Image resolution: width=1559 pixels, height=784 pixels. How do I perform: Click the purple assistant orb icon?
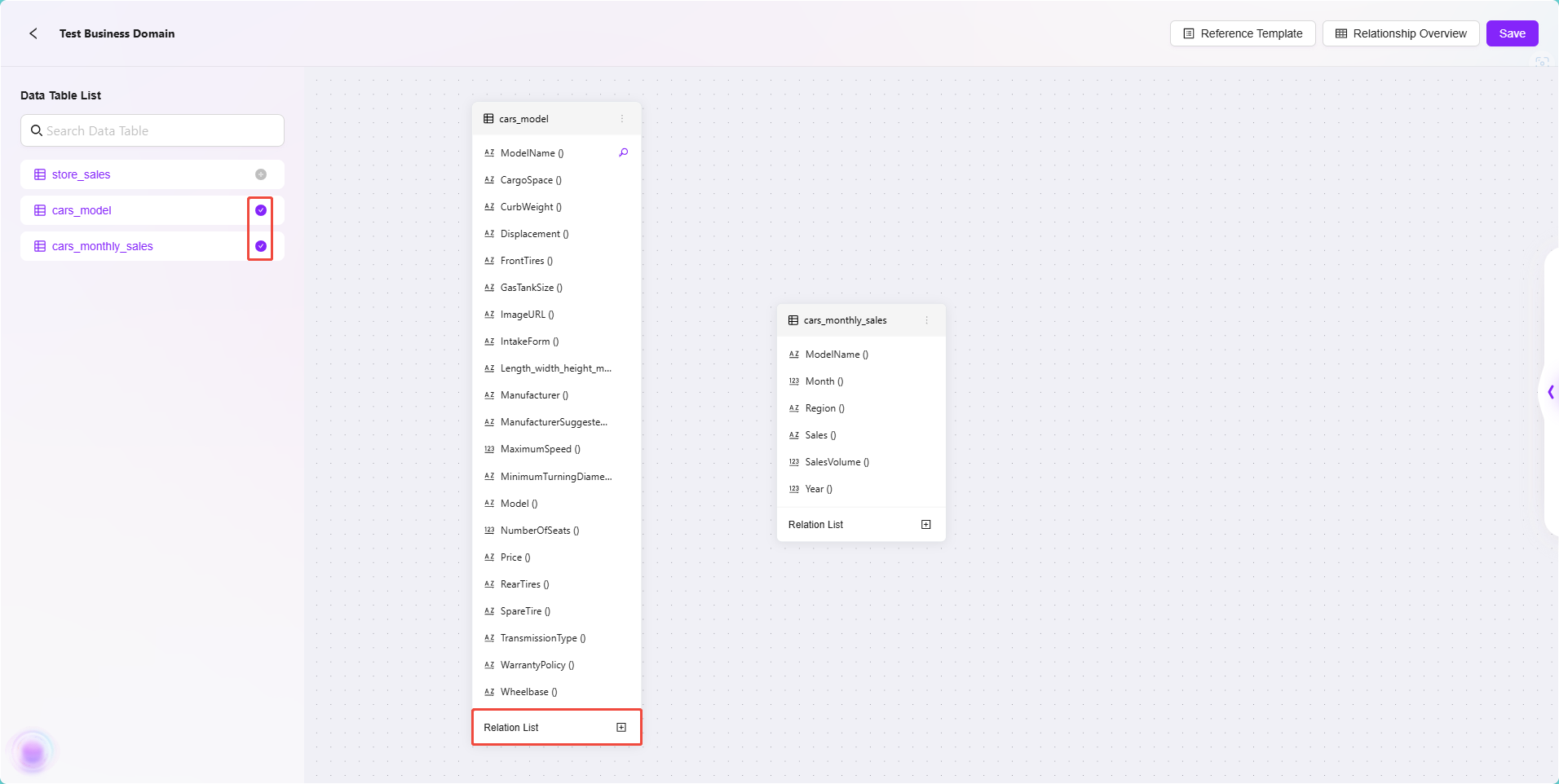tap(33, 753)
